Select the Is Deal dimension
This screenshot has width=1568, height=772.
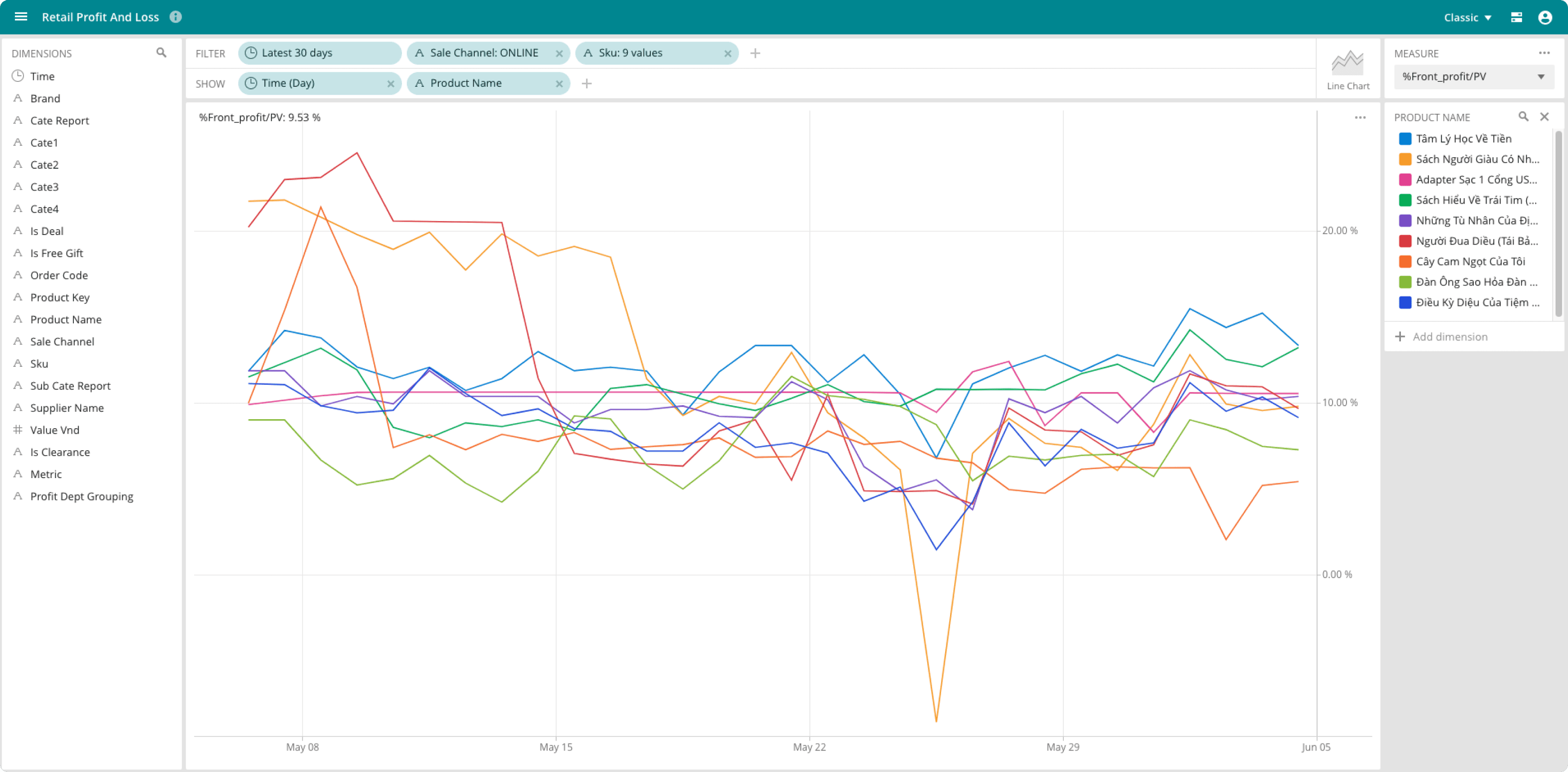(x=91, y=231)
